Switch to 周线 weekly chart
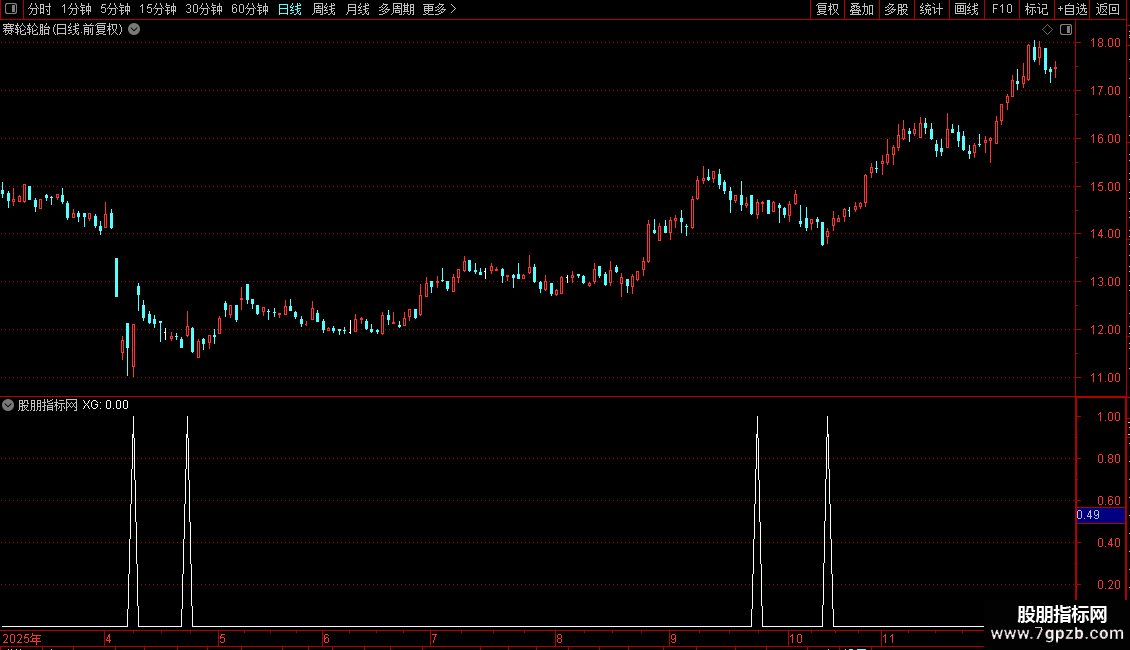Viewport: 1130px width, 650px height. (x=324, y=9)
